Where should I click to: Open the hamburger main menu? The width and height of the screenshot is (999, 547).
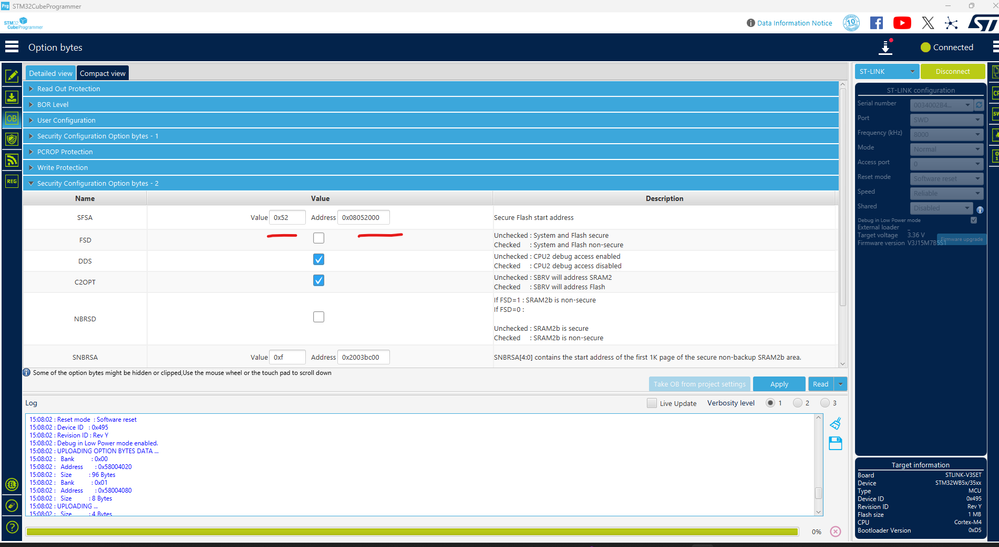(11, 46)
